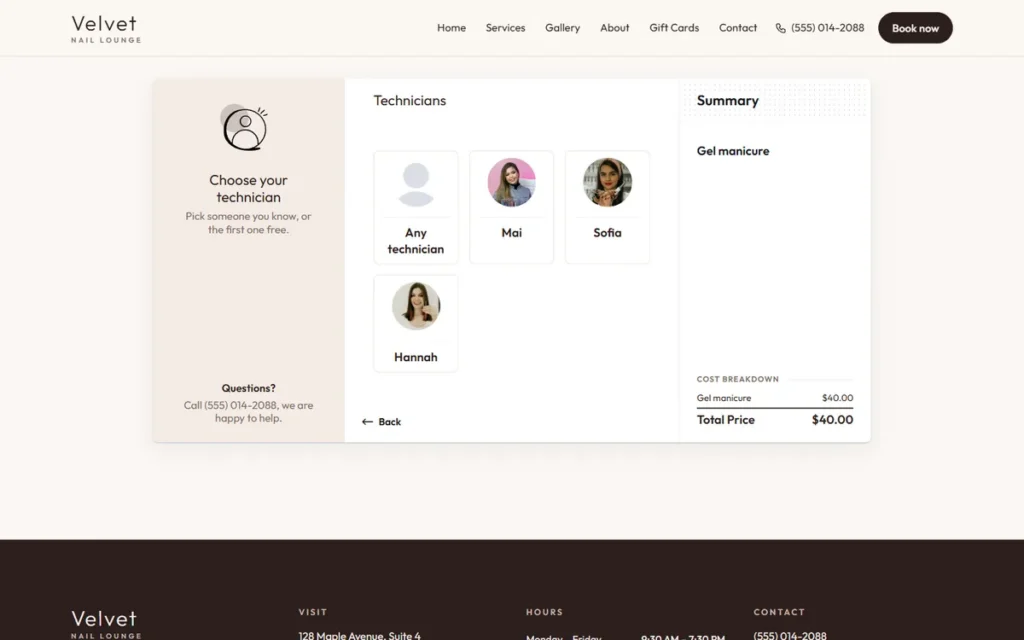Click the bold $40.00 total amount
The height and width of the screenshot is (640, 1024).
[832, 420]
